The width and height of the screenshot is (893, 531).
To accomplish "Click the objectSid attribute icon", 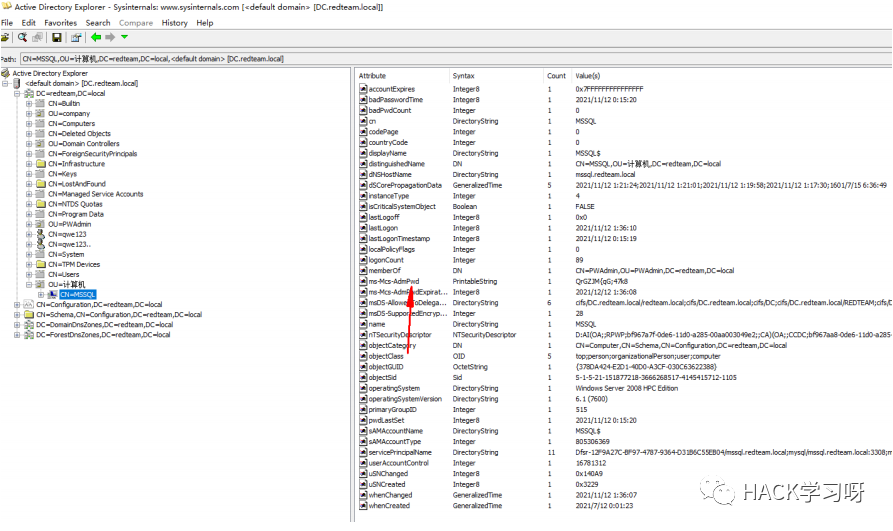I will 363,378.
